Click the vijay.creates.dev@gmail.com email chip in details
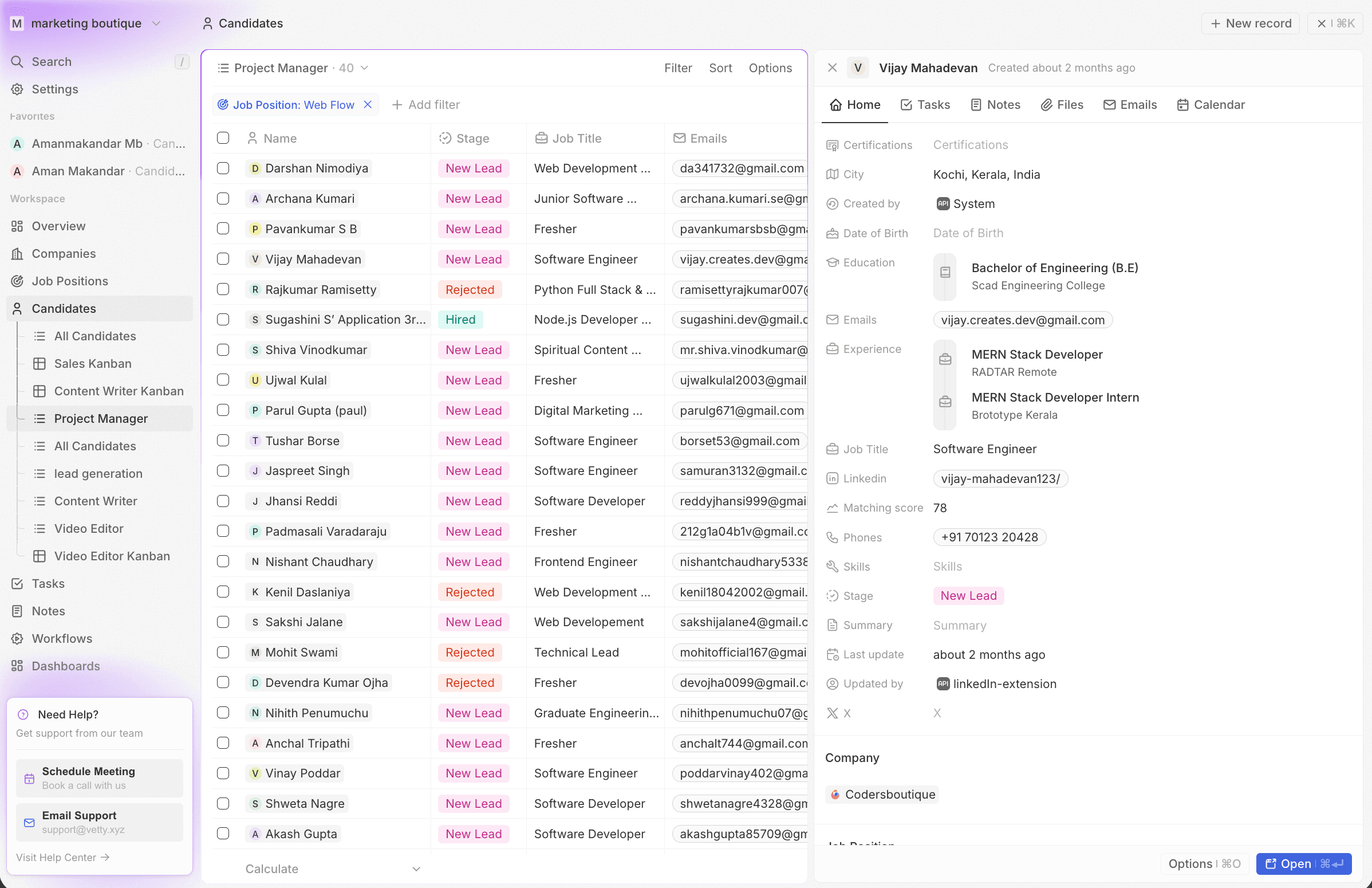This screenshot has height=888, width=1372. [x=1022, y=320]
